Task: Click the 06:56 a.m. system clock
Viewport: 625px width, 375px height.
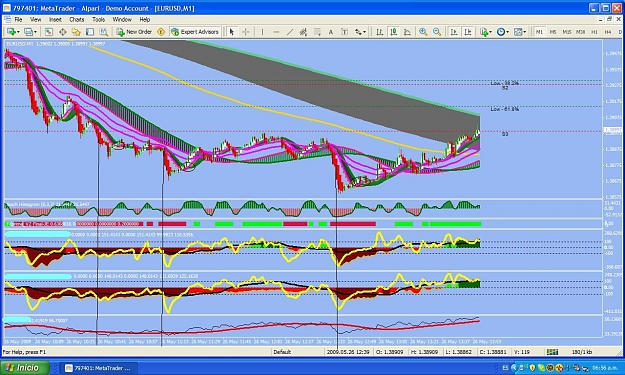Action: [606, 368]
